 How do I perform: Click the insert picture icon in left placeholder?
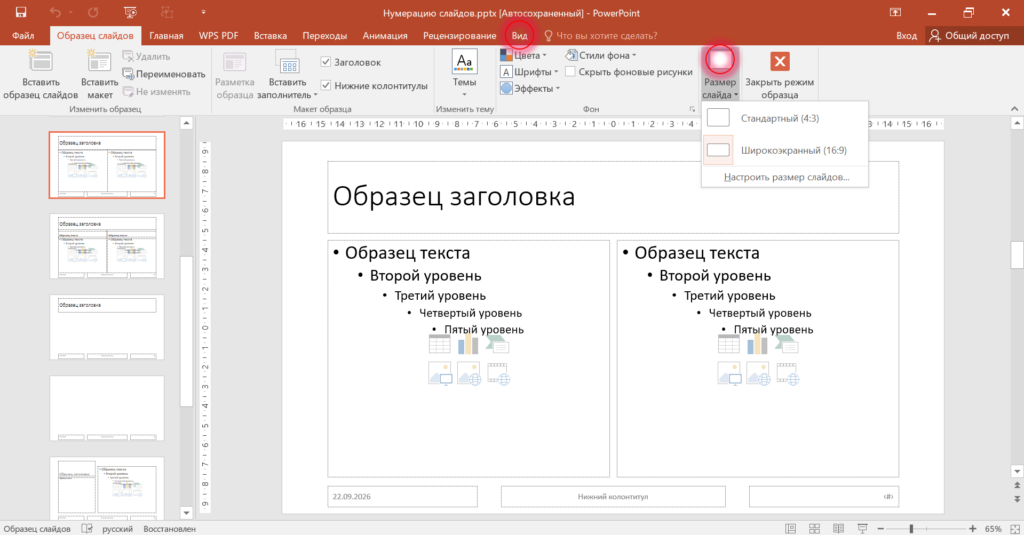(440, 374)
